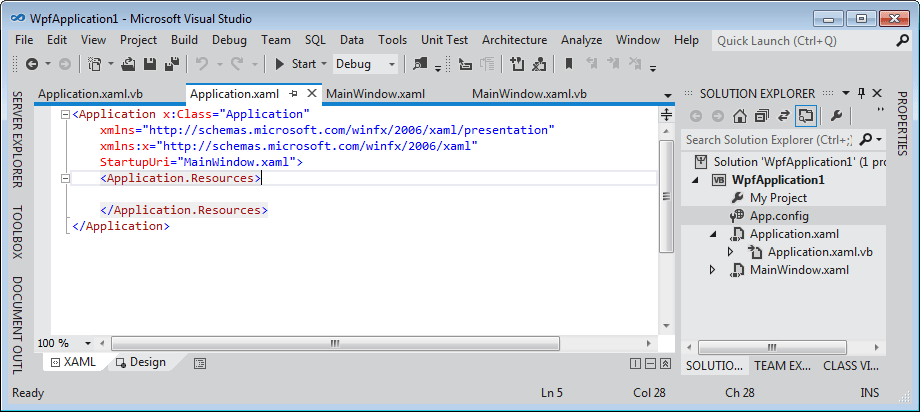Open the 100 % zoom dropdown
920x412 pixels.
[88, 343]
